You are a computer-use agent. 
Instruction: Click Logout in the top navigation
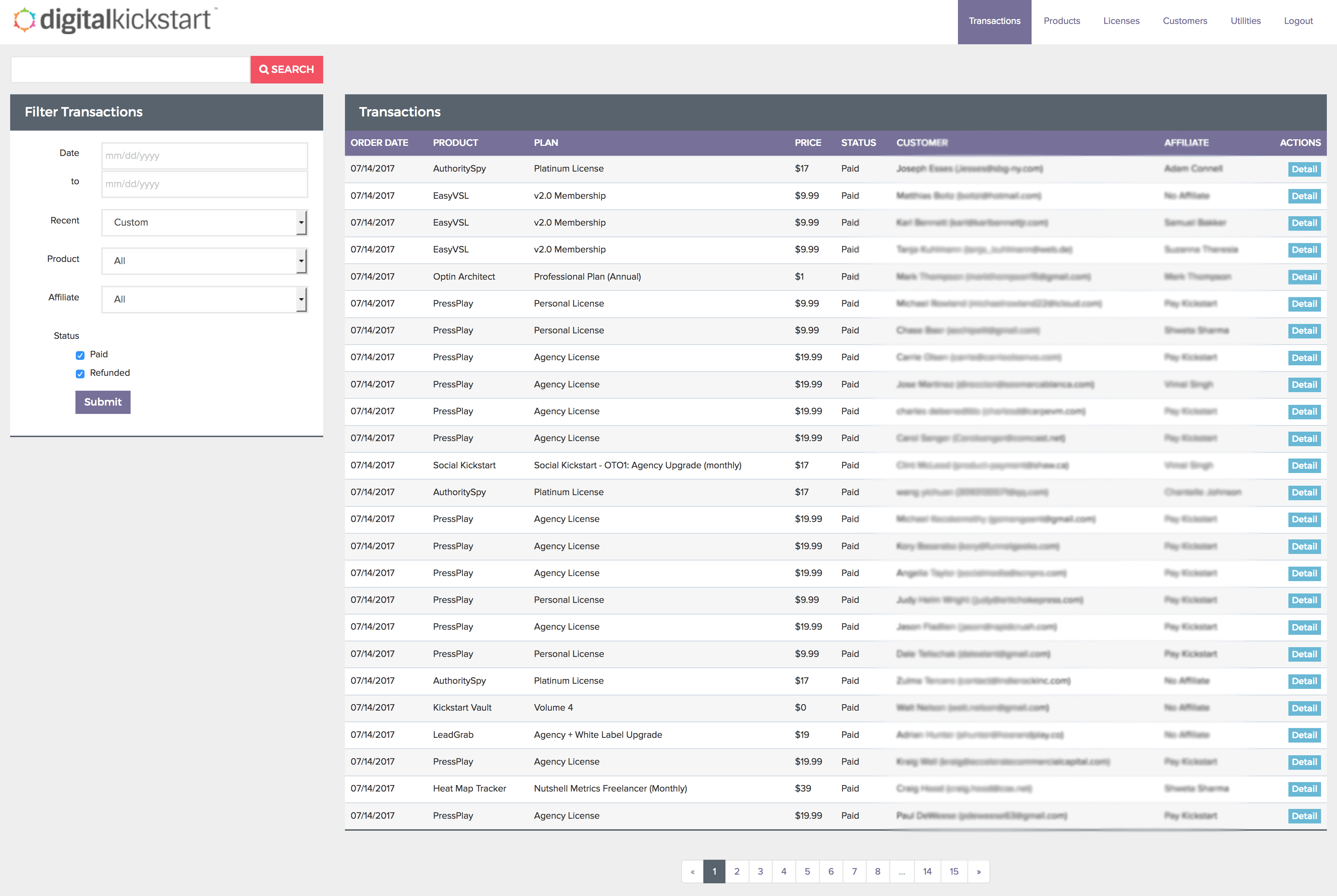[x=1298, y=21]
